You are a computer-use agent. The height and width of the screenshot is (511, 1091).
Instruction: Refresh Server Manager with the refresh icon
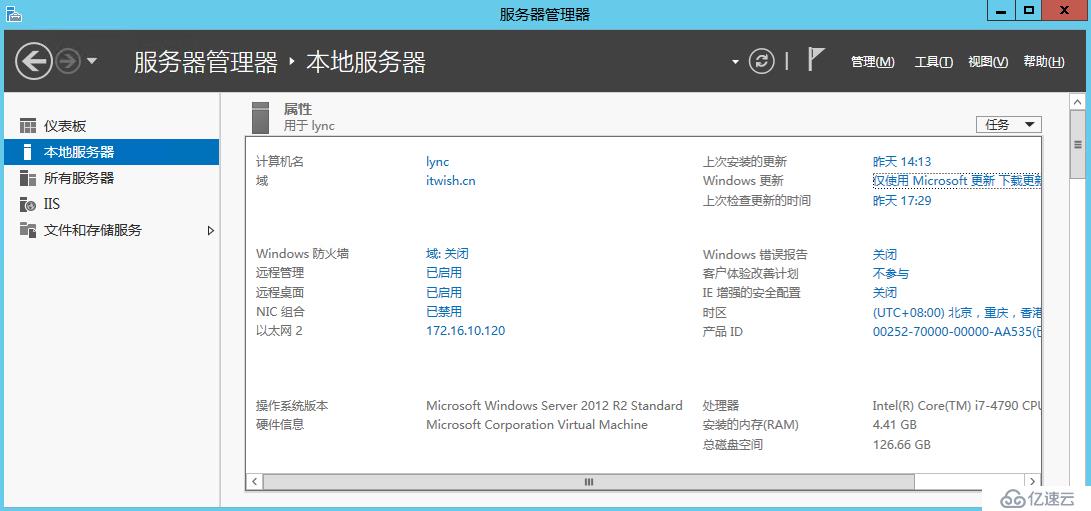(x=761, y=61)
